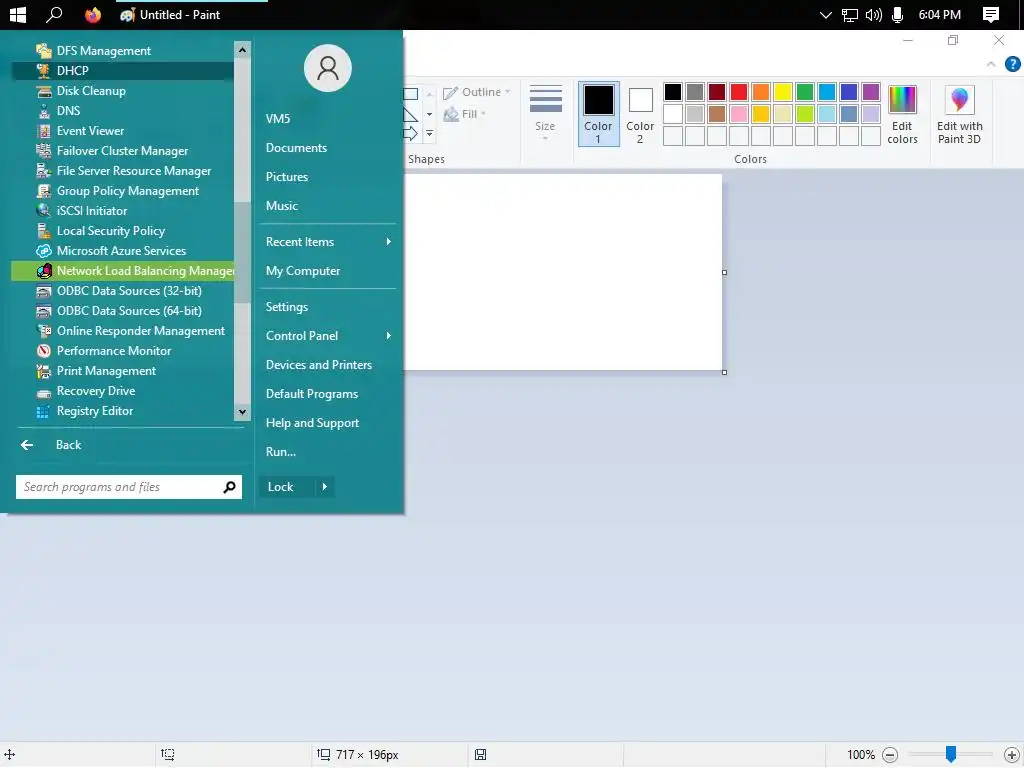
Task: Click the Paint zoom slider handle
Action: tap(951, 754)
